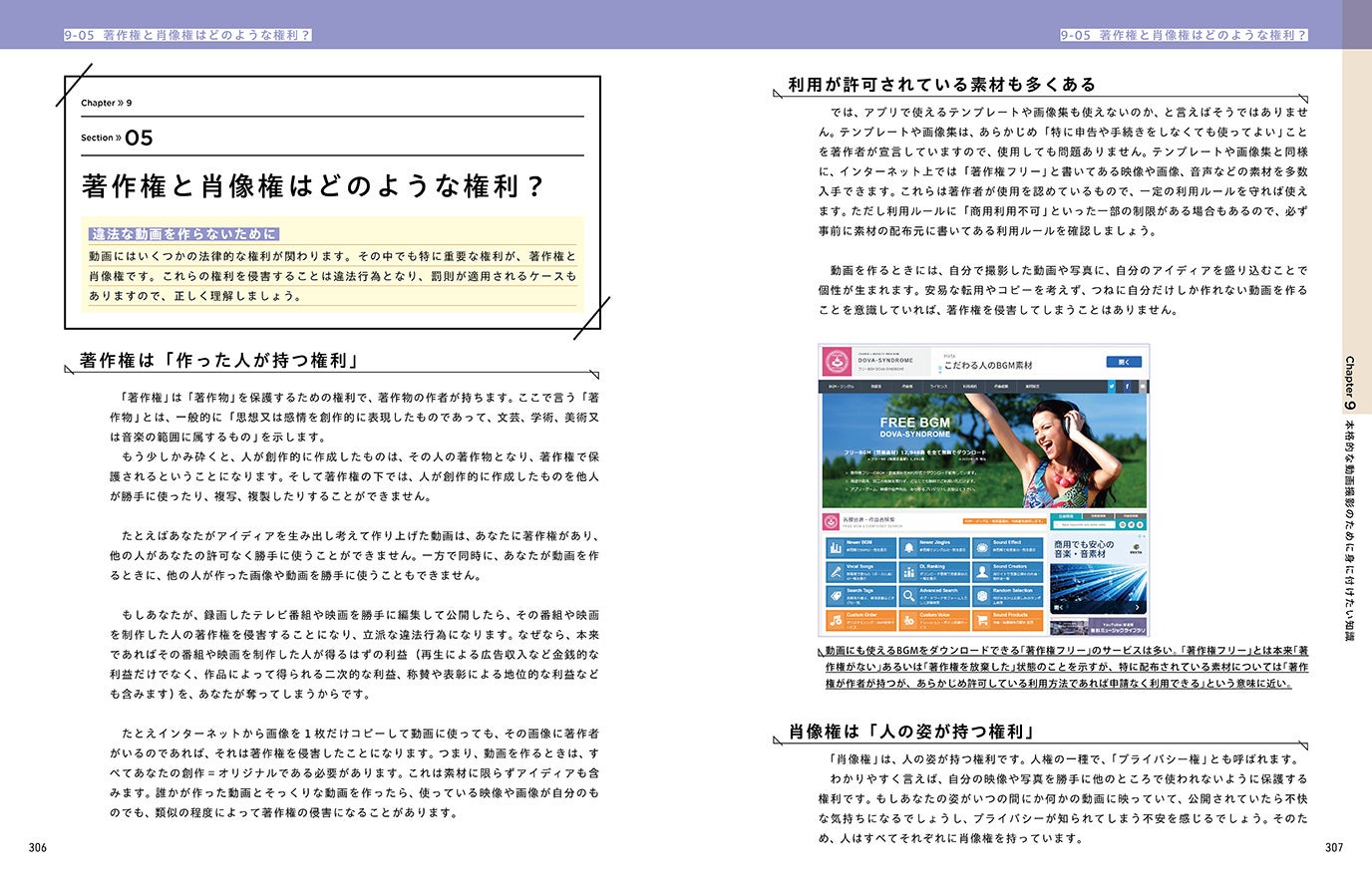The width and height of the screenshot is (1372, 885).
Task: Open the Random Selection tile
Action: click(1007, 596)
